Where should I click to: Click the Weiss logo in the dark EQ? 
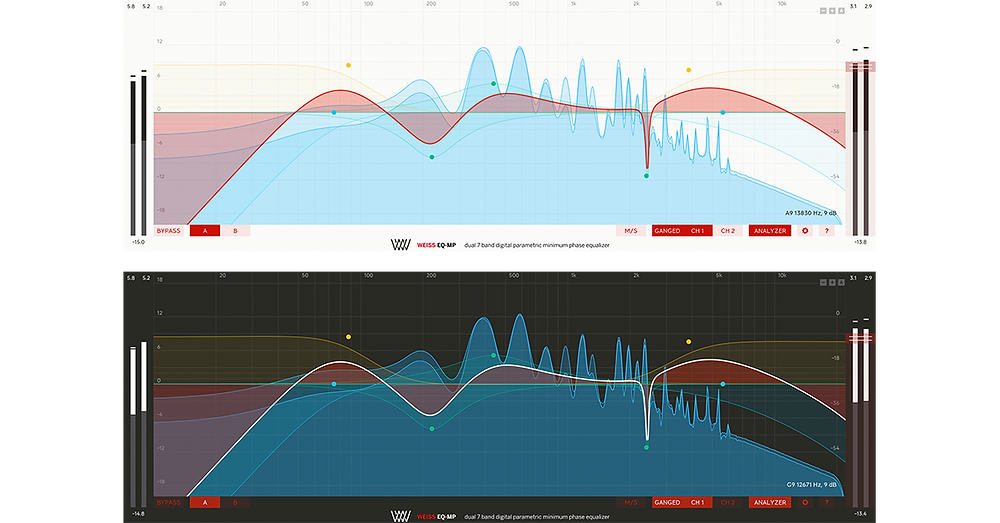click(401, 517)
